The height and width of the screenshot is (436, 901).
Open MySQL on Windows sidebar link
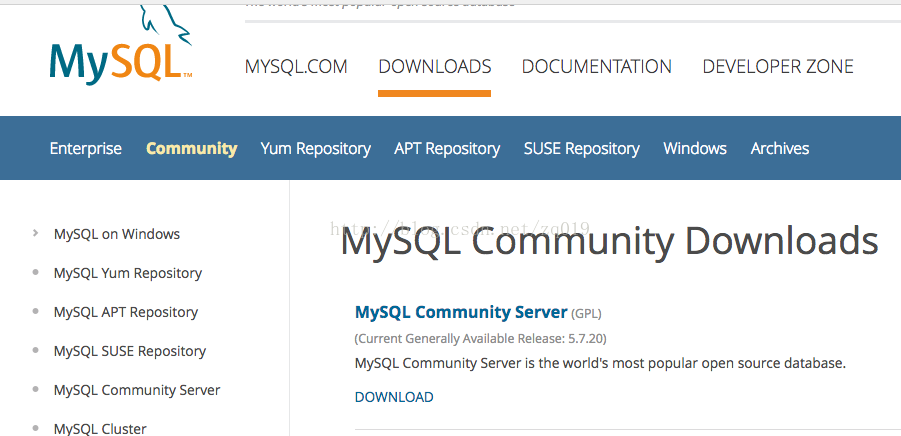tap(117, 234)
